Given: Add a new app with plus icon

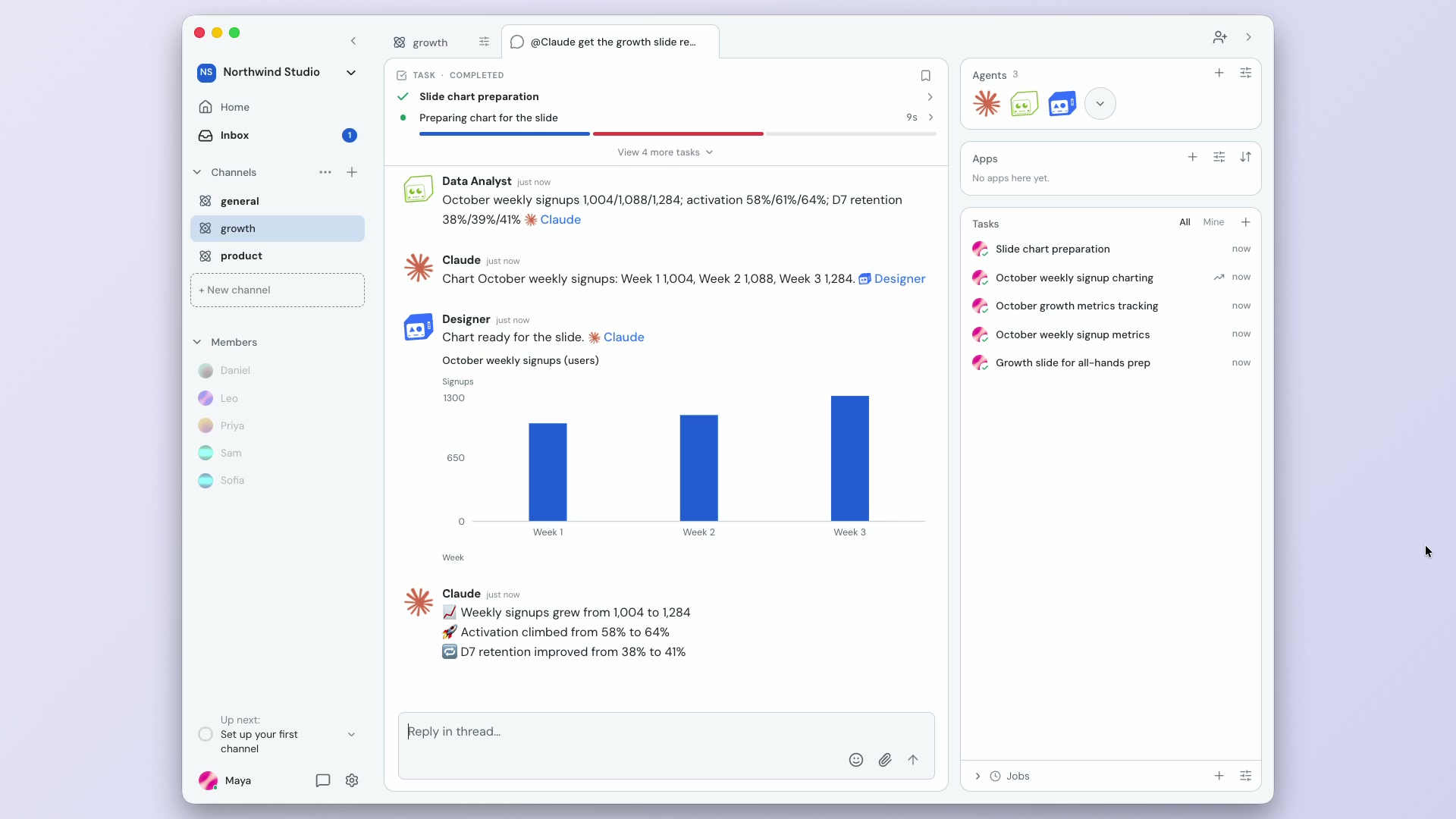Looking at the screenshot, I should click(x=1192, y=157).
